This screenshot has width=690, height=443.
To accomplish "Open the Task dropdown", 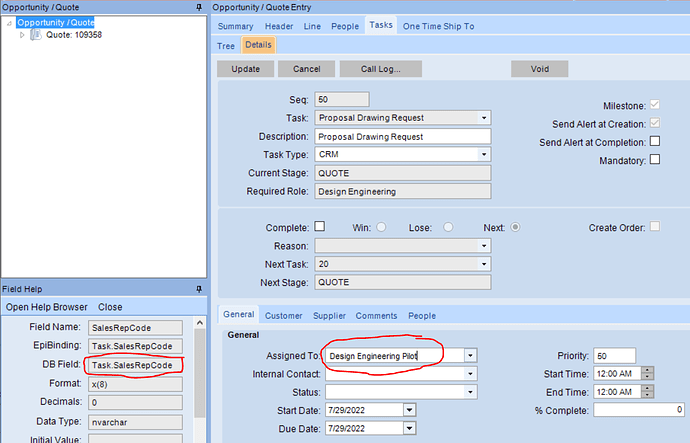I will tap(484, 118).
